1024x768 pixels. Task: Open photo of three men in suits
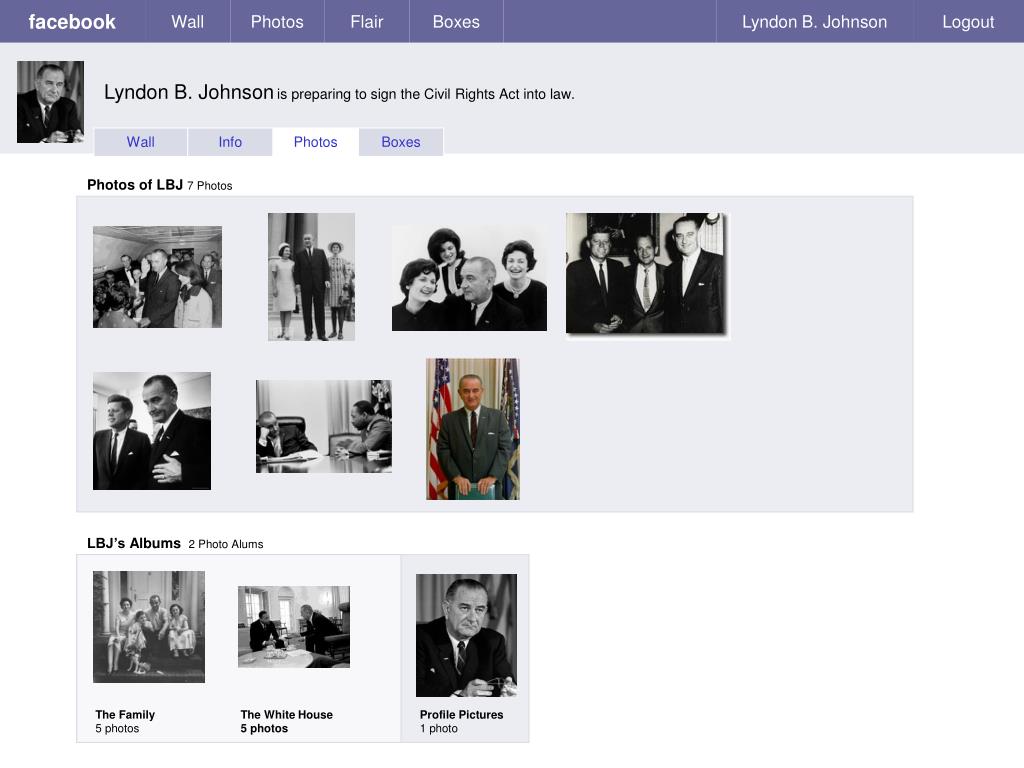(x=647, y=275)
